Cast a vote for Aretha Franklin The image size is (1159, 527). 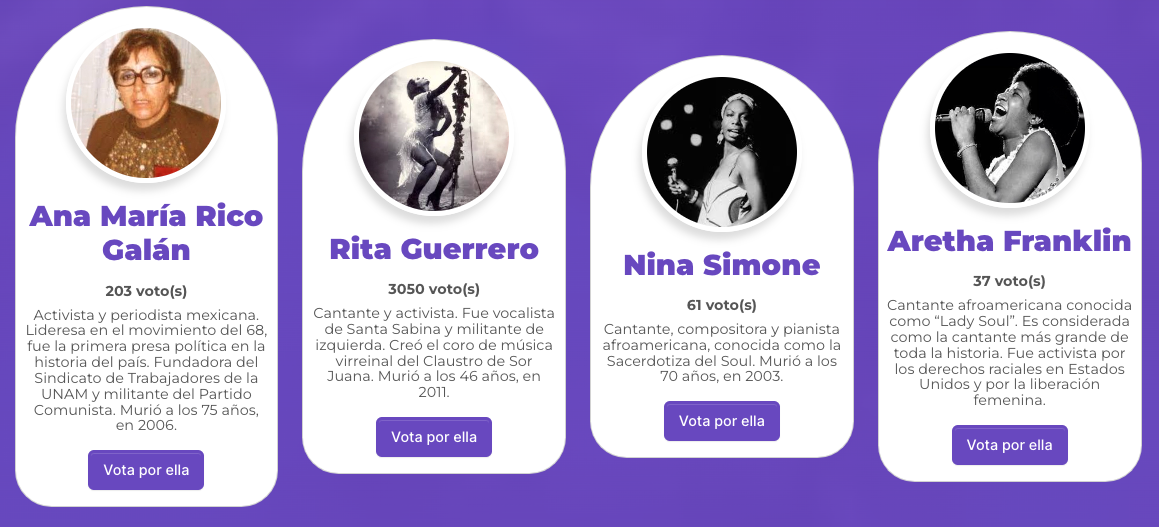click(x=1009, y=445)
